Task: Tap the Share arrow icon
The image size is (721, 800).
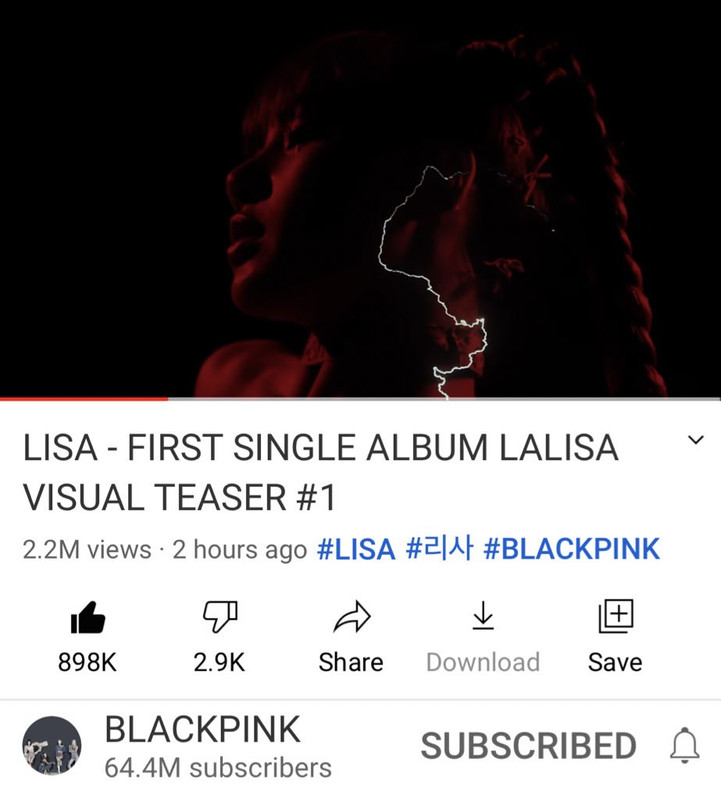Action: pyautogui.click(x=352, y=616)
